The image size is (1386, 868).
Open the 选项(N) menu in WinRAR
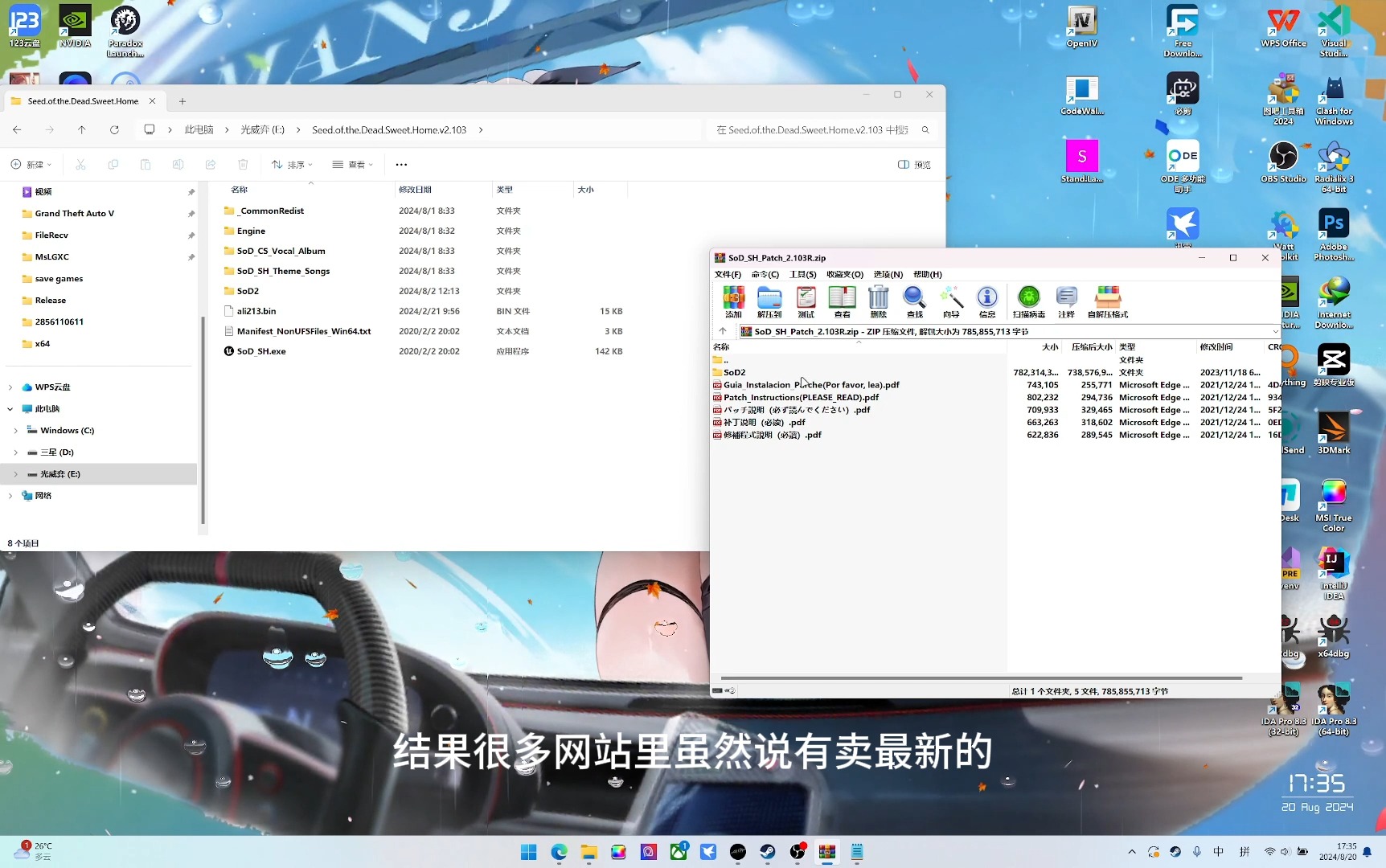click(x=888, y=274)
